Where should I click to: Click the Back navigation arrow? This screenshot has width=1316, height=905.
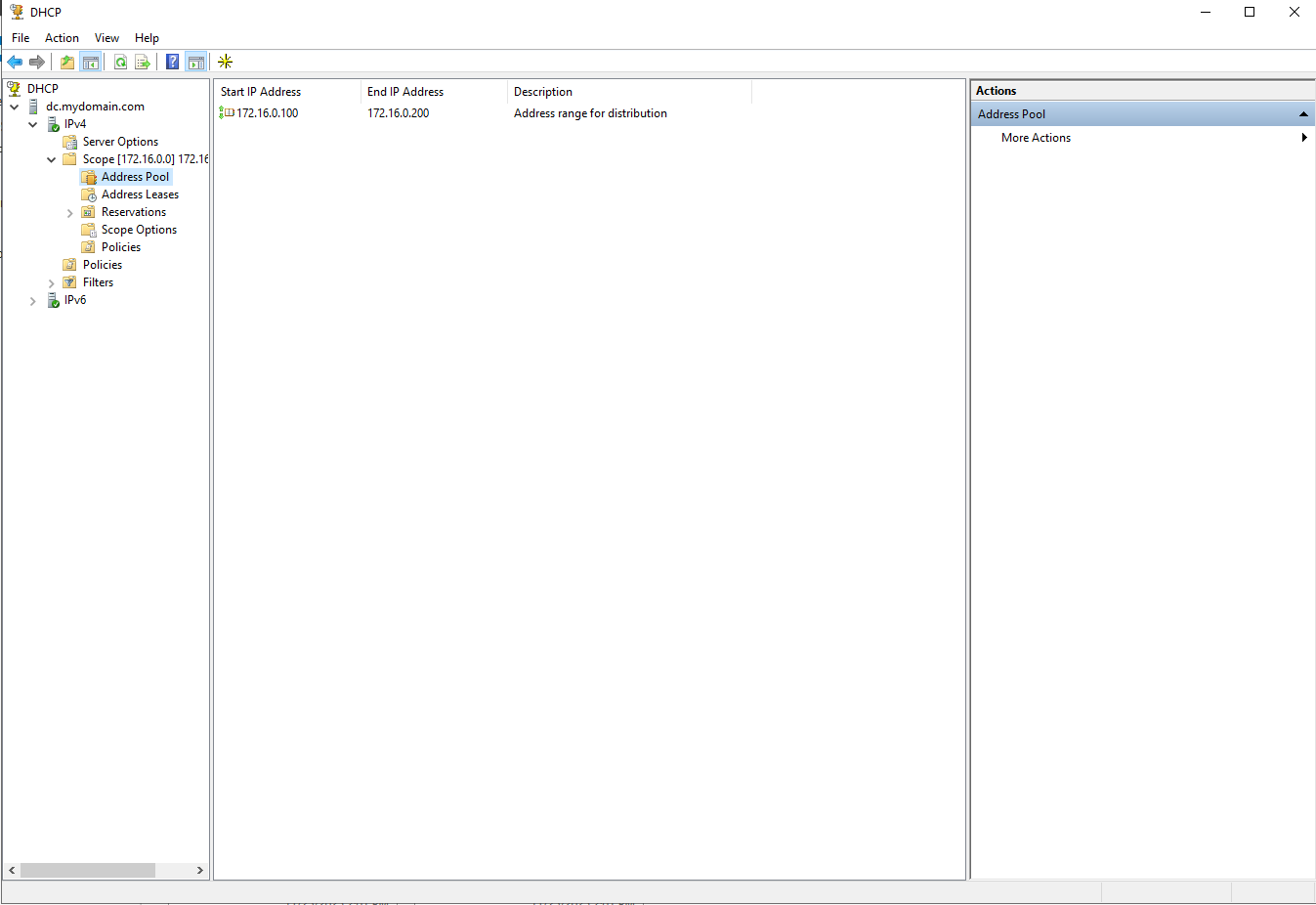14,62
